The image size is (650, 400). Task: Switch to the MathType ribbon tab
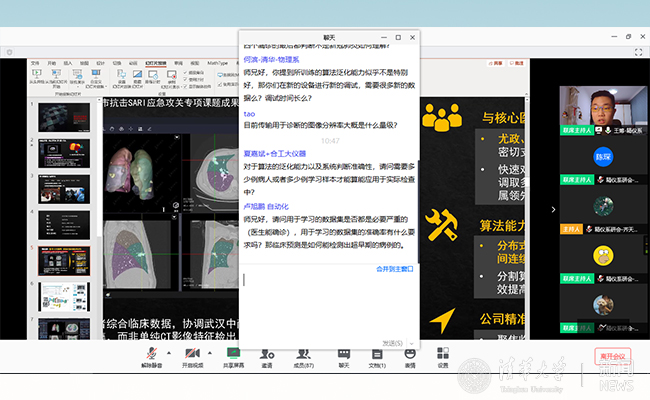(x=216, y=62)
